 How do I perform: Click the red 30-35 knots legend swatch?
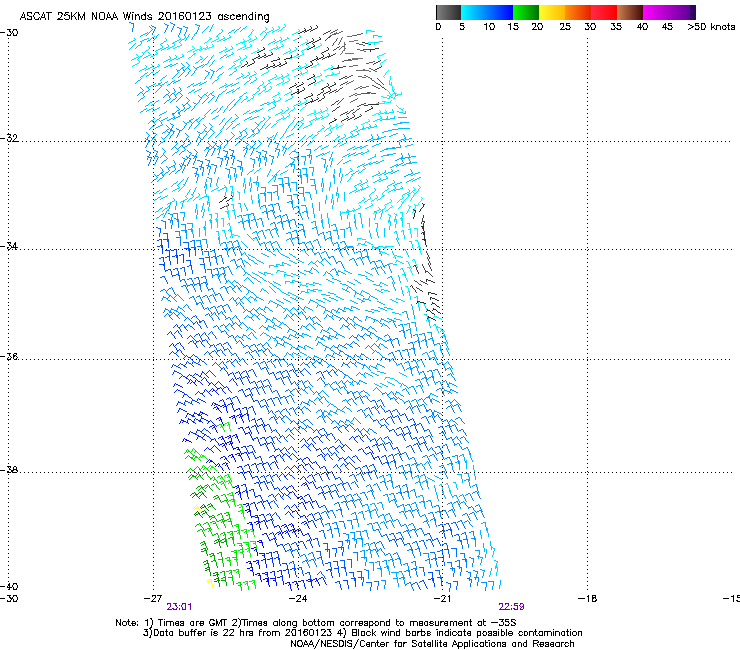pos(604,12)
